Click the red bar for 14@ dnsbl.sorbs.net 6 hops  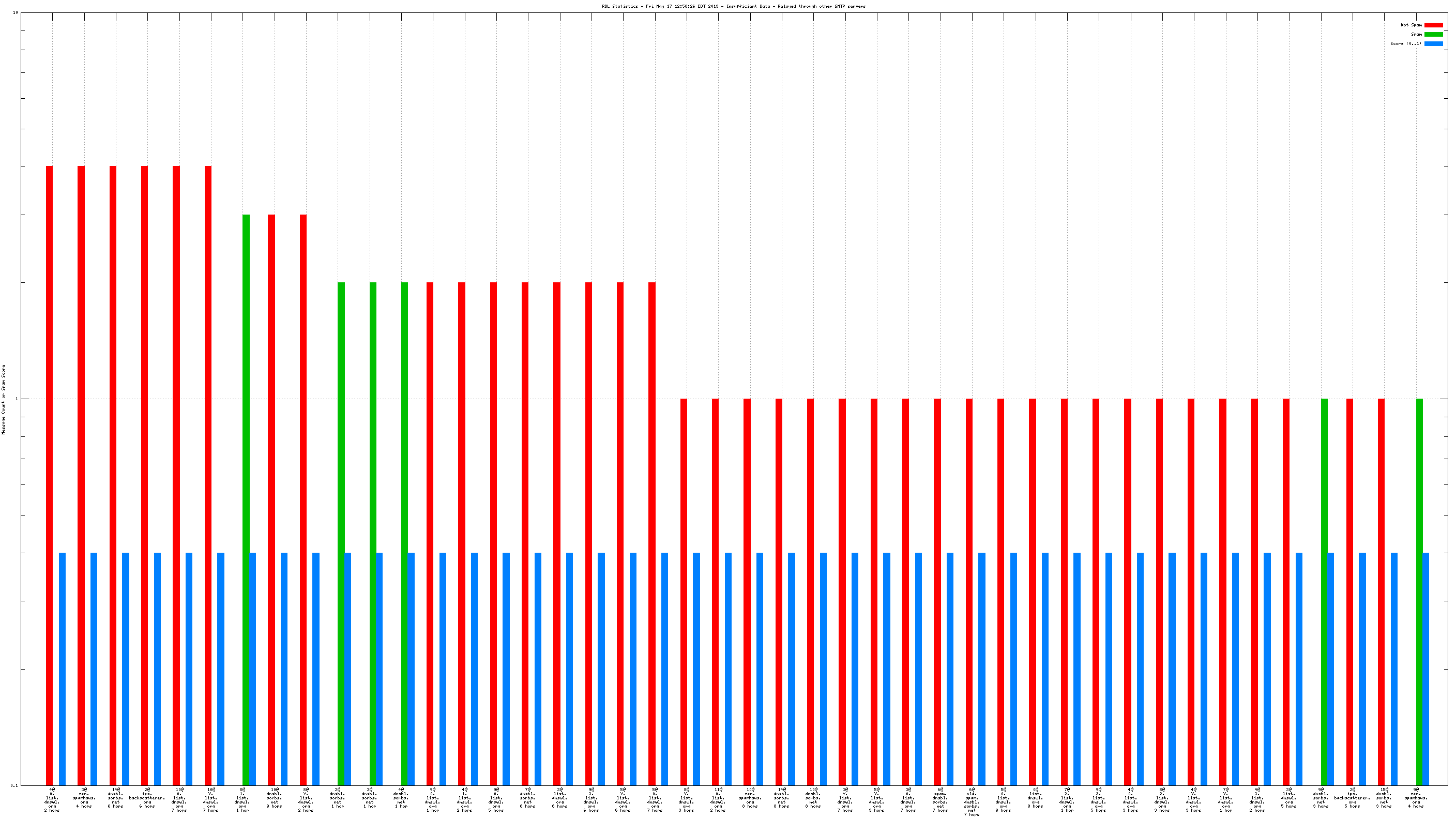113,475
